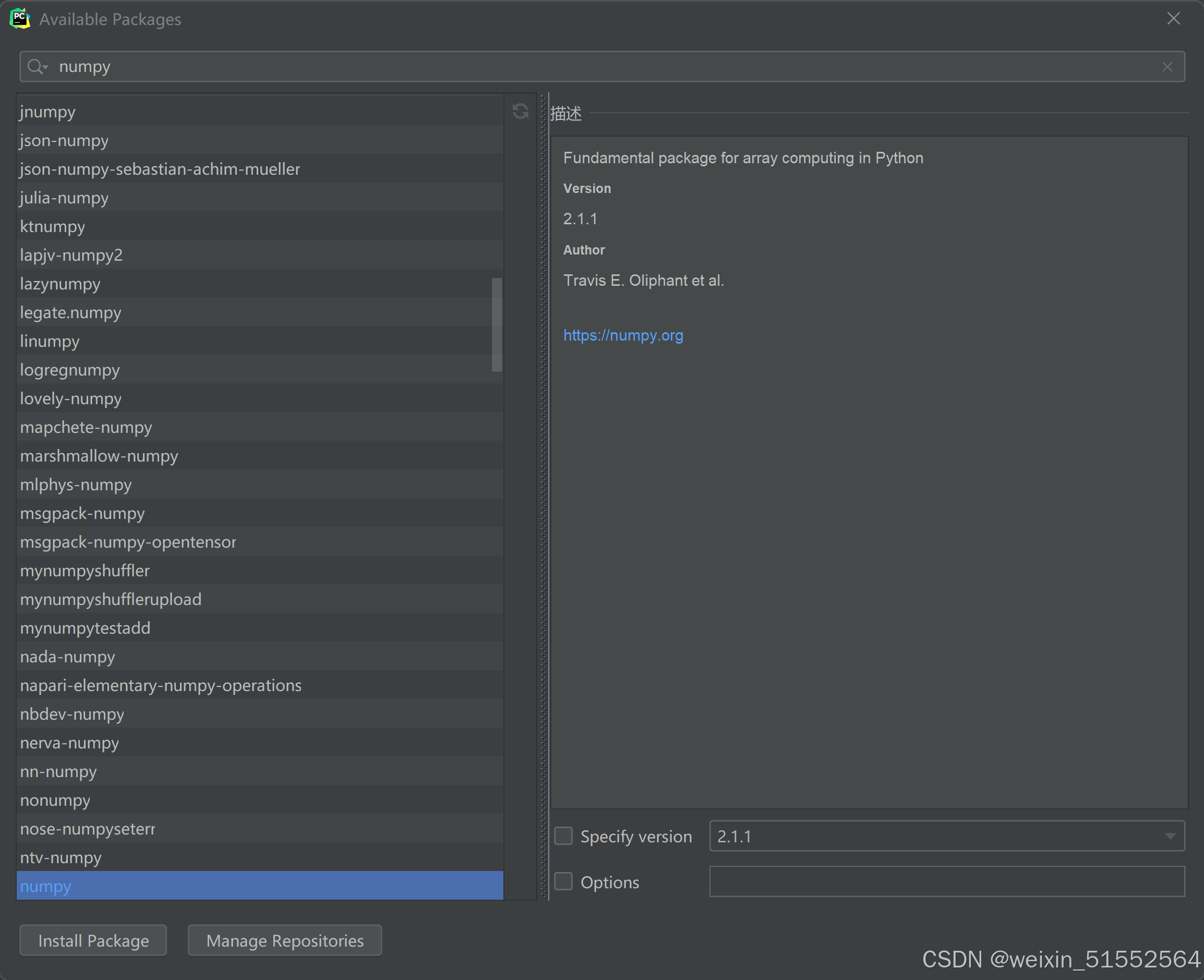Select nbdev-numpy package
Screen dimensions: 1204x980
(260, 714)
